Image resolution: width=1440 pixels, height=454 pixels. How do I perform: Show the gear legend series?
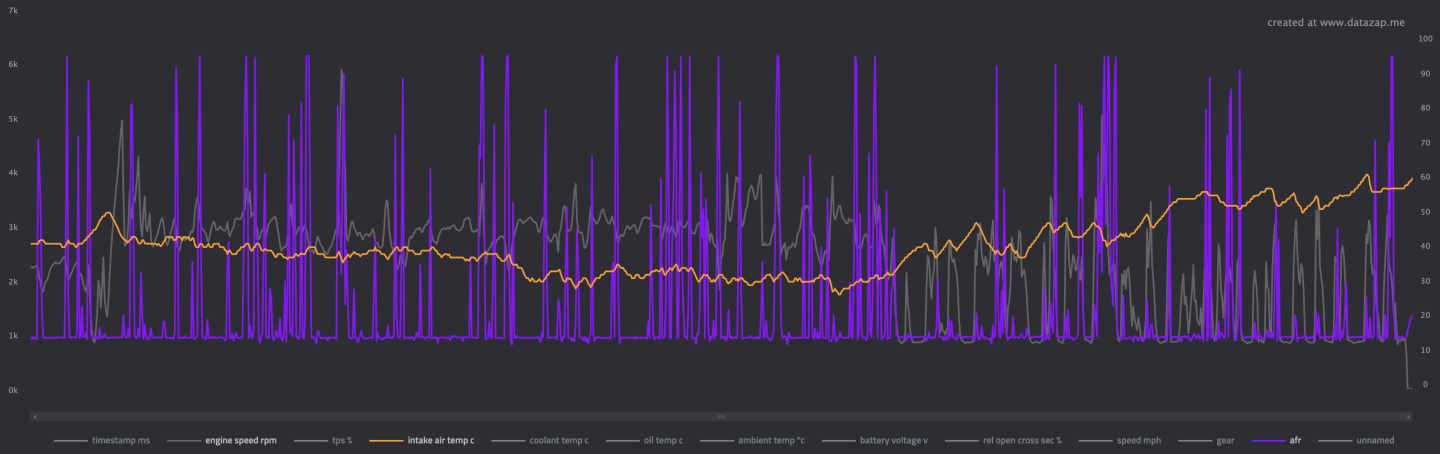(x=1206, y=440)
